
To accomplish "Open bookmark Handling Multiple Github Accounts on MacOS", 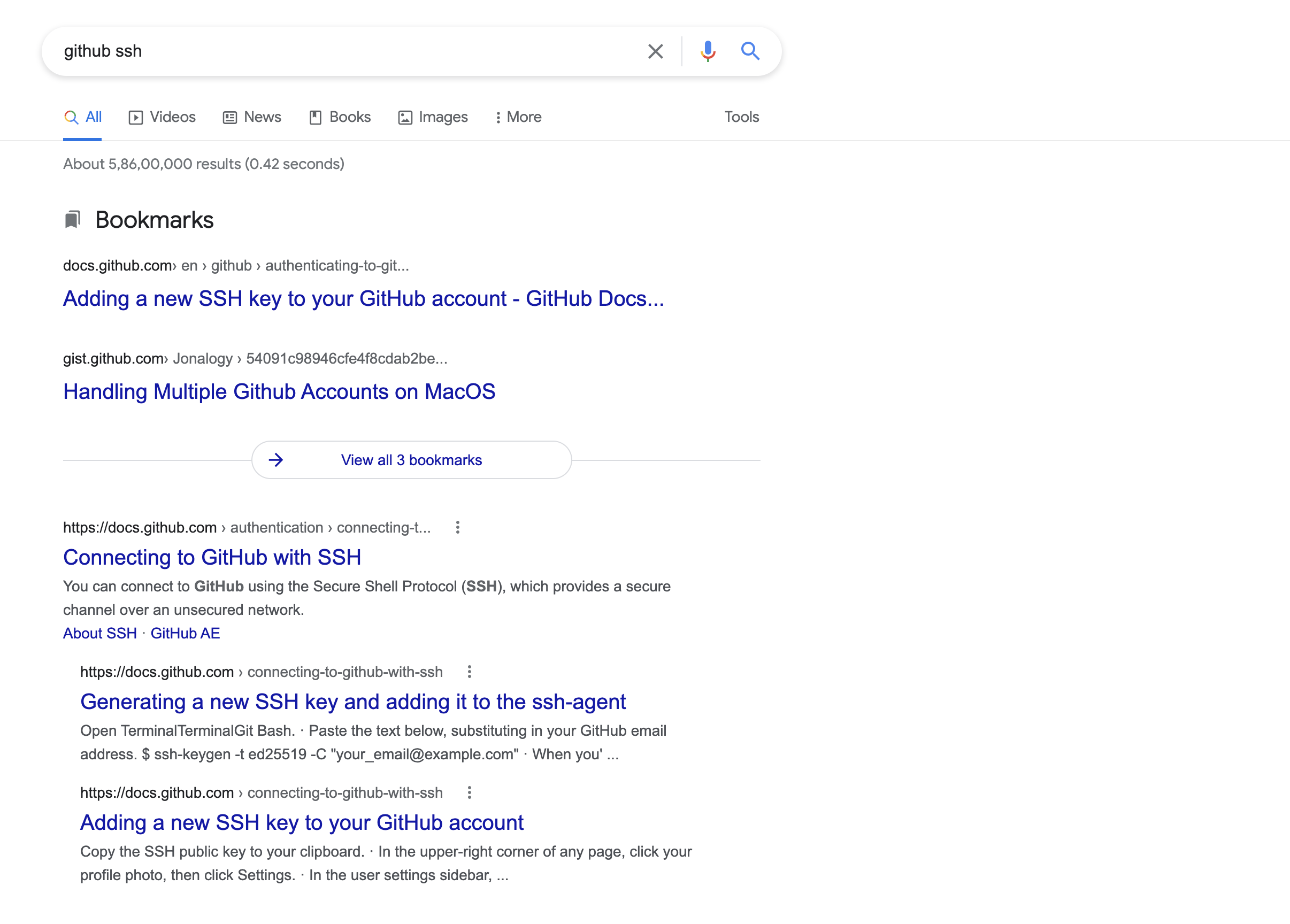I will tap(279, 392).
